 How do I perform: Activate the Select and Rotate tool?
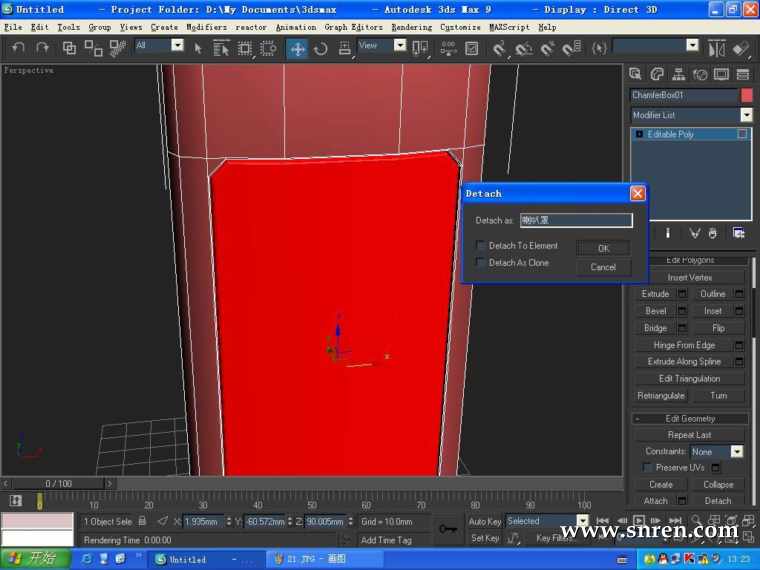[x=321, y=48]
